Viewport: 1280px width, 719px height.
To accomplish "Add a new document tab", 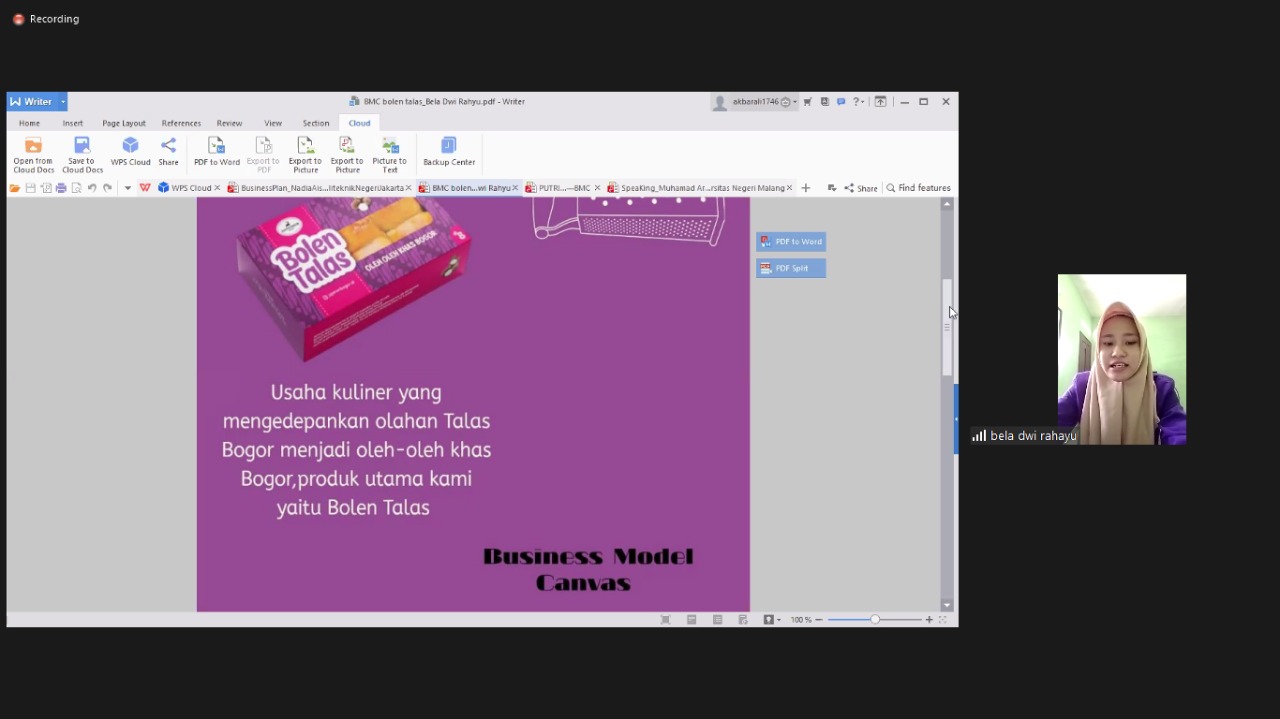I will pyautogui.click(x=806, y=188).
